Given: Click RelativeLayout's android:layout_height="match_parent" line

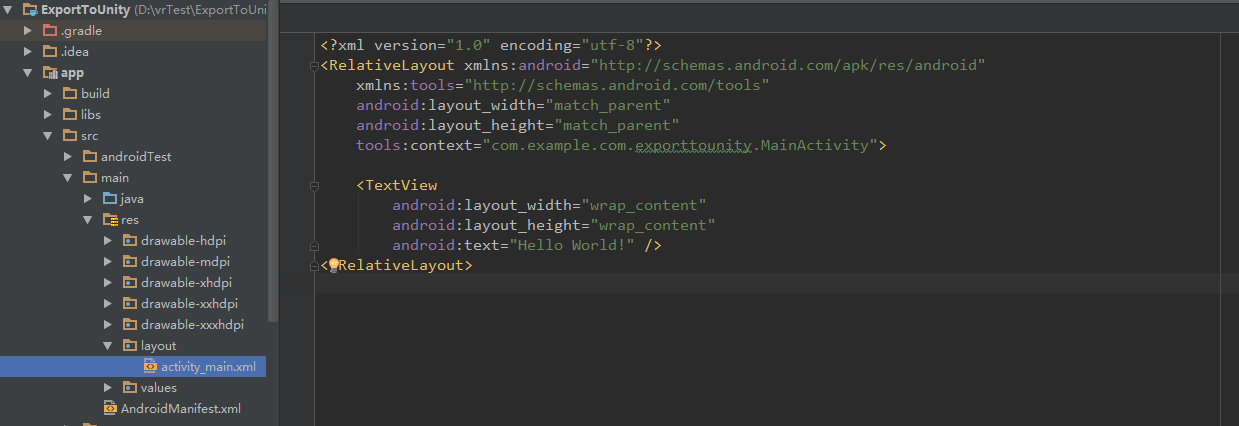Looking at the screenshot, I should click(x=518, y=125).
